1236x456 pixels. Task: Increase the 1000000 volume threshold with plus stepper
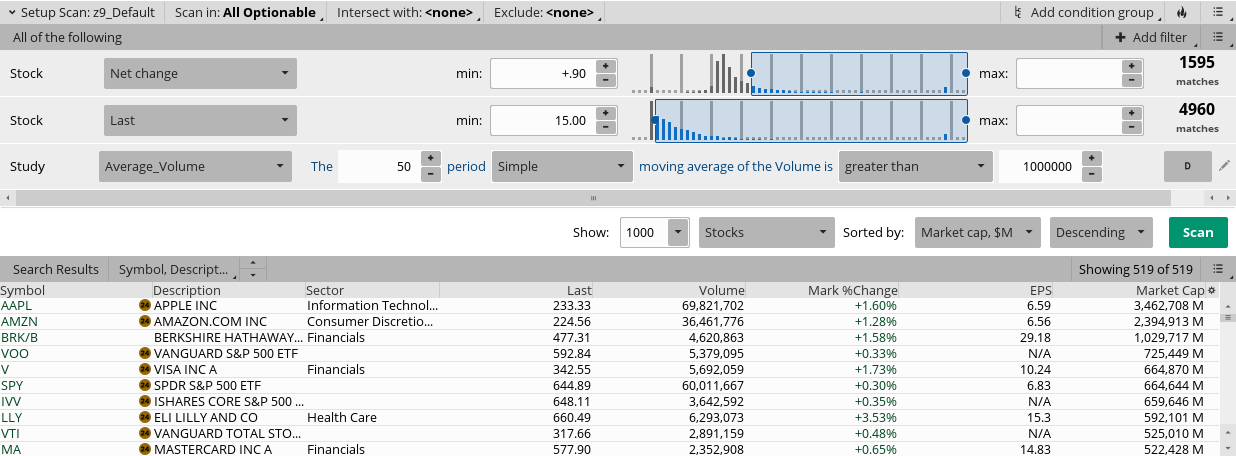pos(1092,159)
